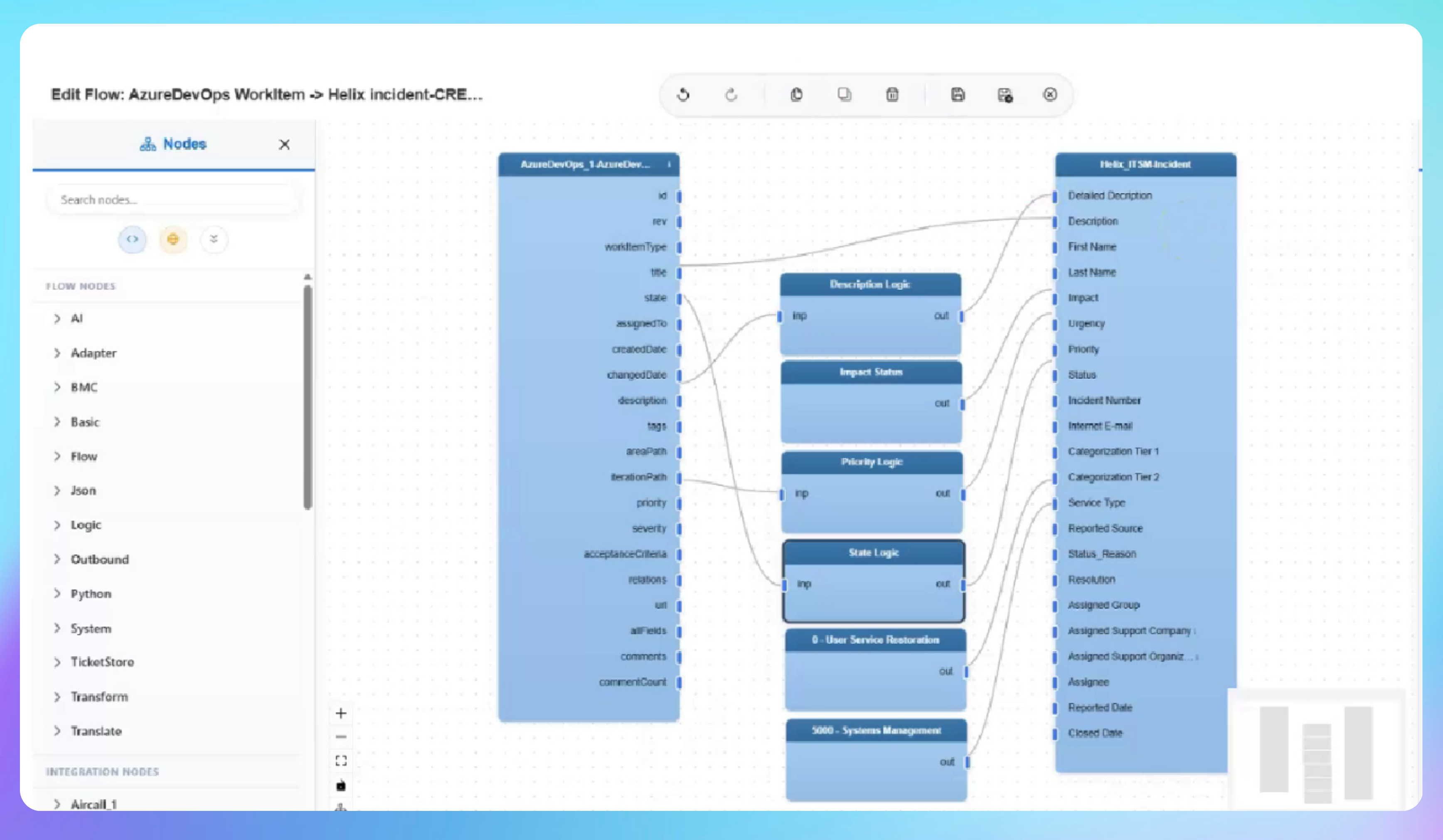The image size is (1443, 840).
Task: Click the fit-view brackets button on the canvas
Action: point(341,761)
